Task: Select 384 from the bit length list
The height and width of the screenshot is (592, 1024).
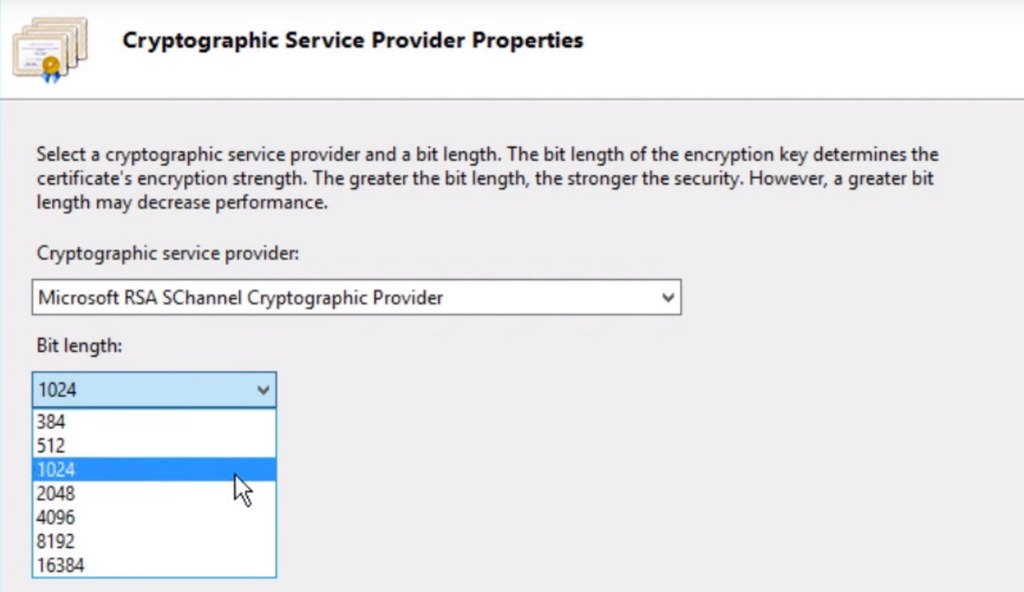Action: 52,422
